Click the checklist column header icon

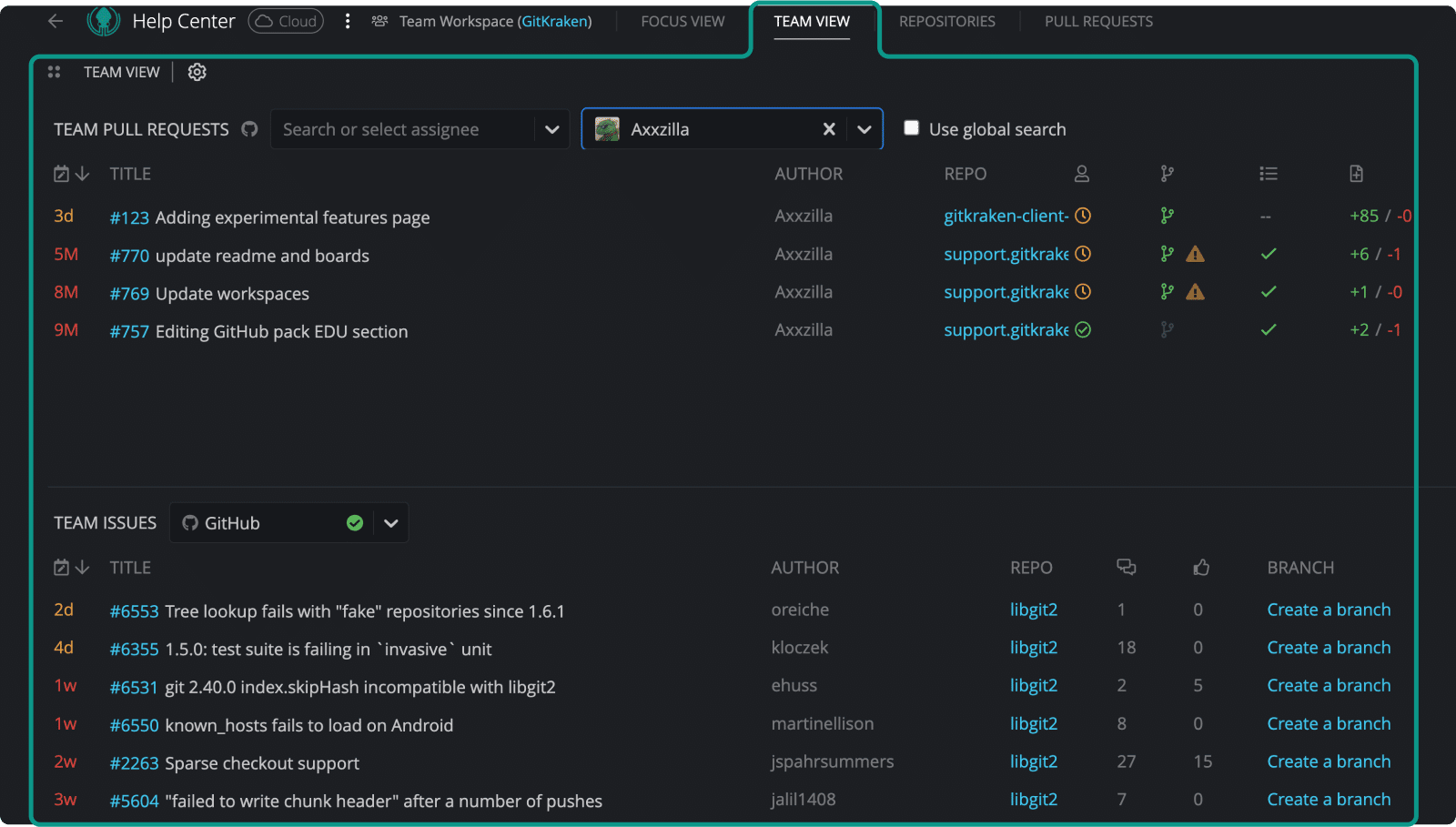pyautogui.click(x=1269, y=174)
